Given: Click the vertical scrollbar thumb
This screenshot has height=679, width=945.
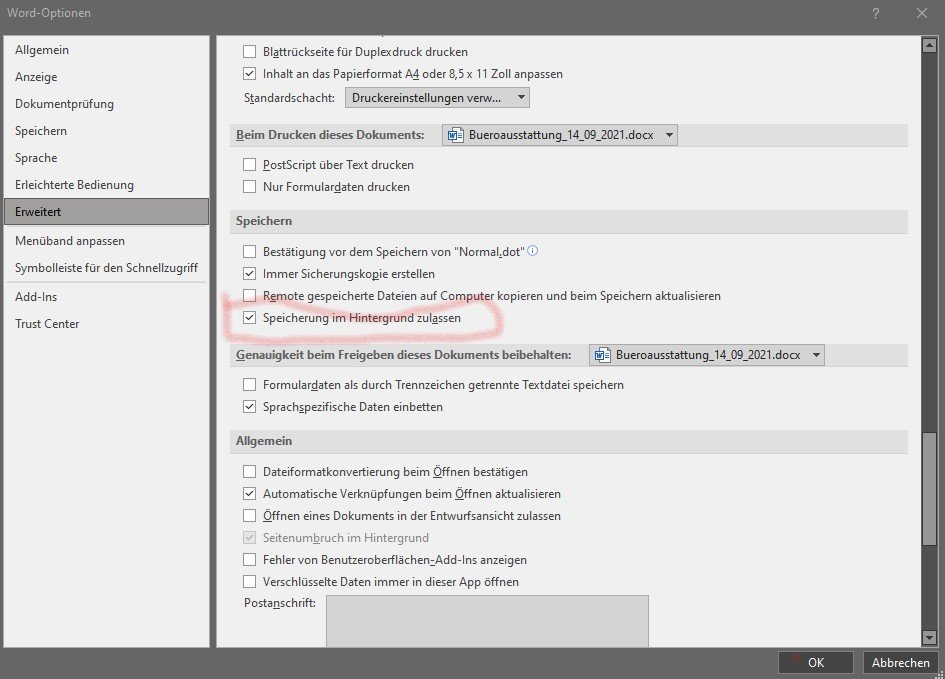Looking at the screenshot, I should click(x=929, y=489).
